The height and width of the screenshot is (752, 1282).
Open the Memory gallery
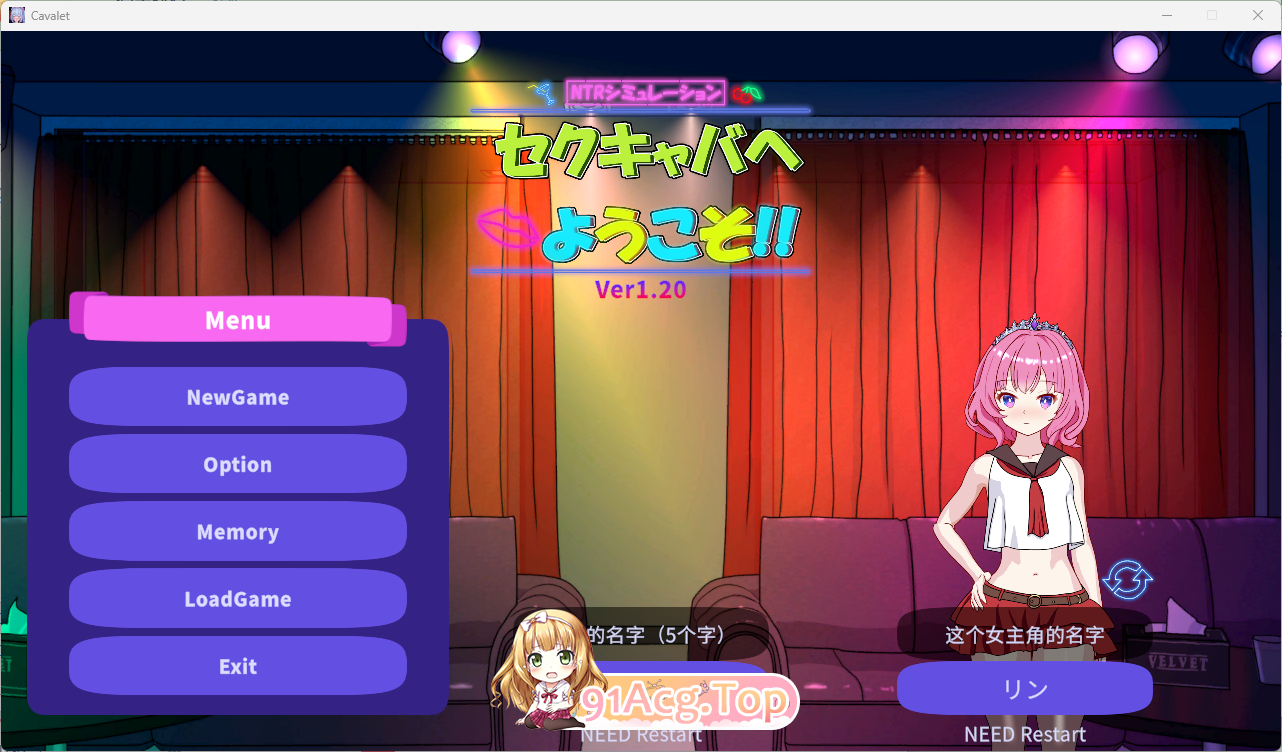[237, 531]
